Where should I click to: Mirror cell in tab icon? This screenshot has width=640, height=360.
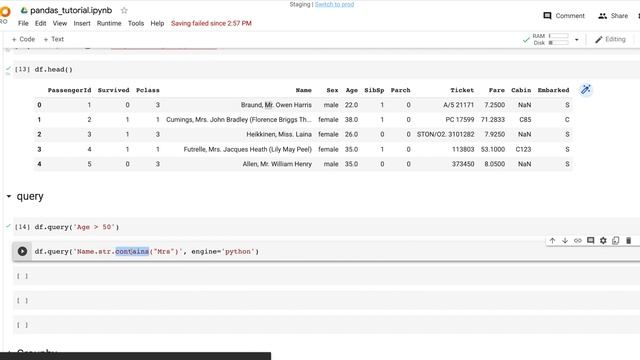point(616,240)
